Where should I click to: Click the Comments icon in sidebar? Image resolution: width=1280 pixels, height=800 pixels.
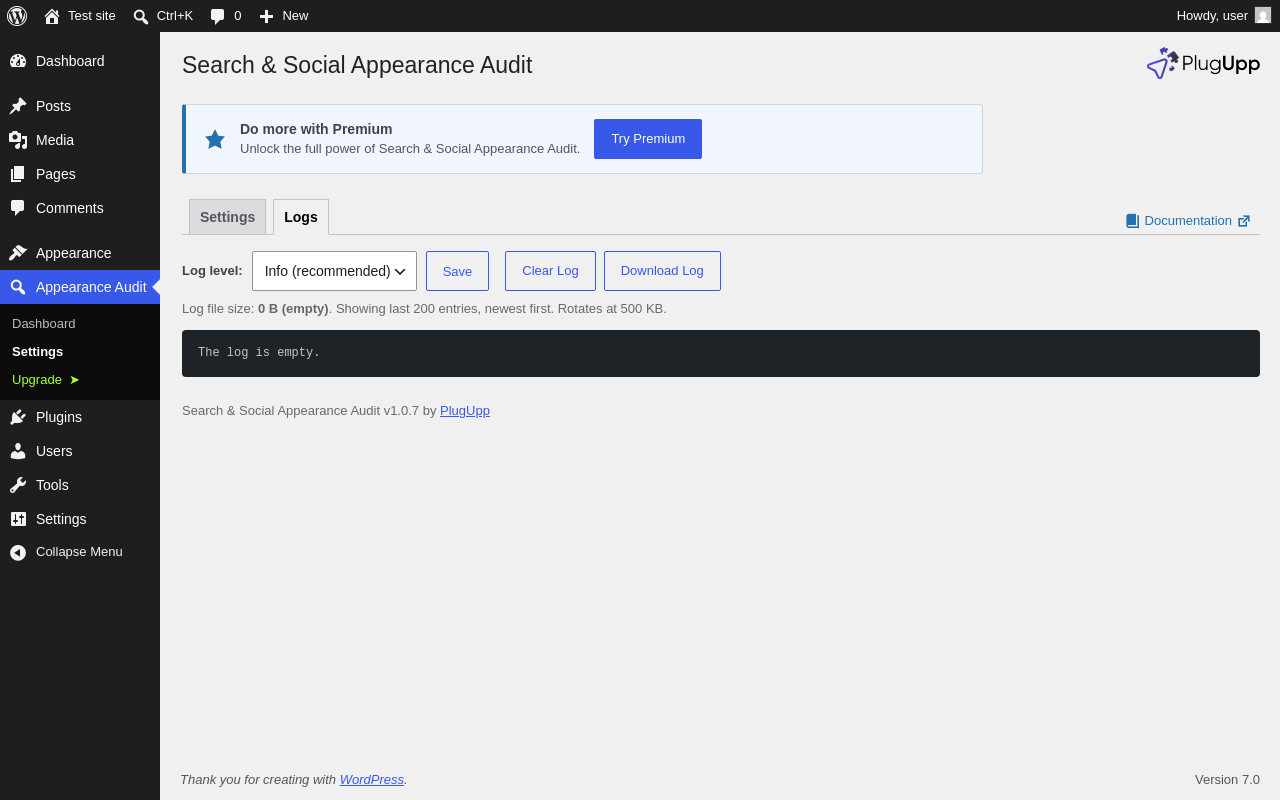tap(18, 208)
